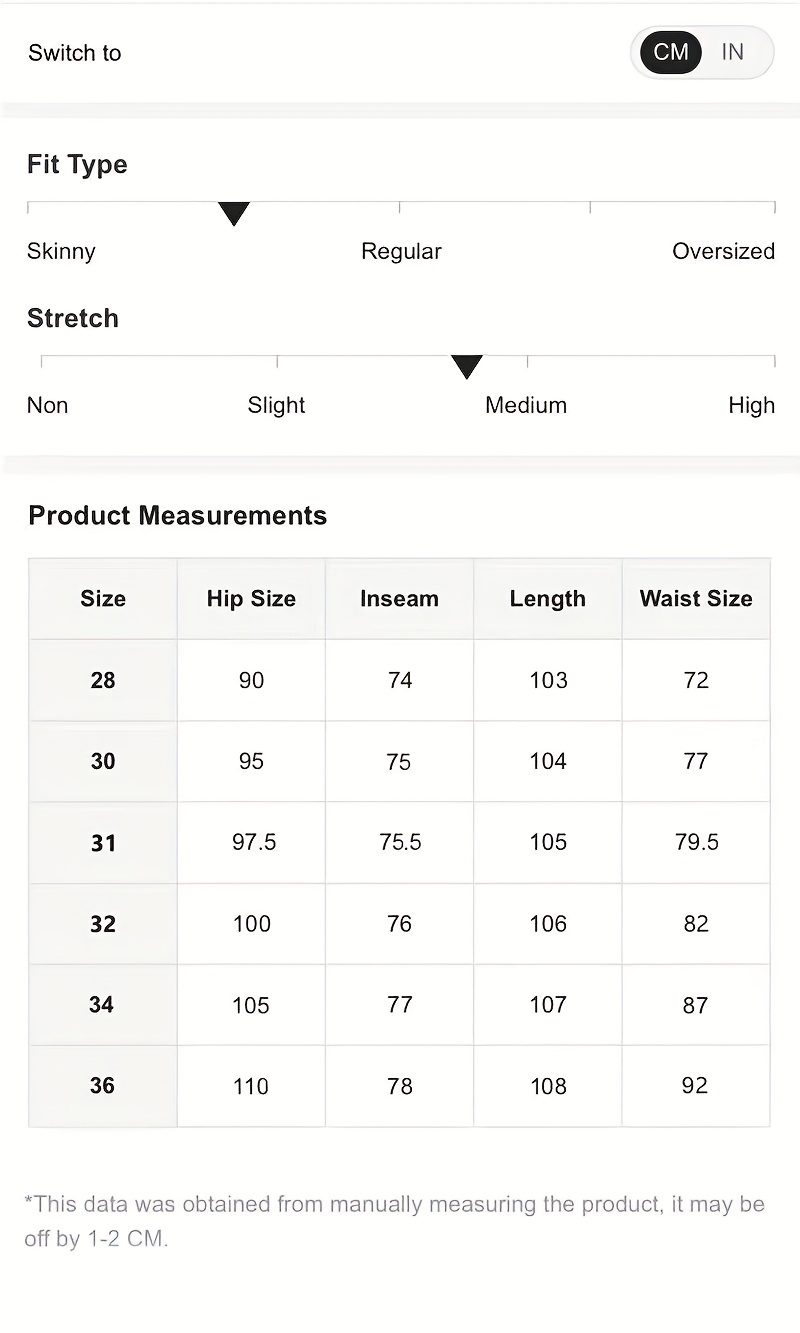Click the Oversized fit label
The width and height of the screenshot is (800, 1333).
[x=723, y=251]
